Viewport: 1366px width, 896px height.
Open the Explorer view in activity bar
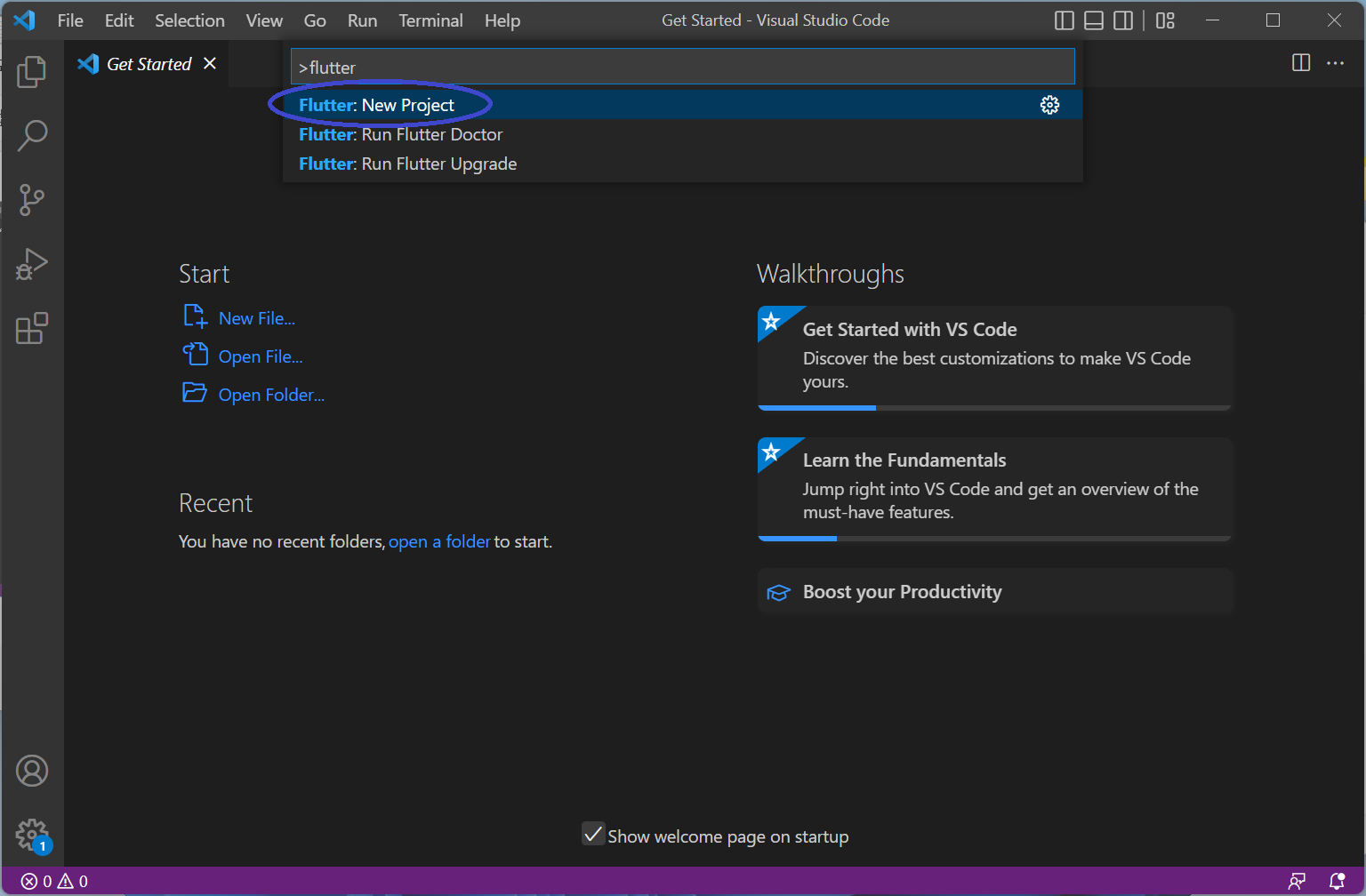click(32, 72)
